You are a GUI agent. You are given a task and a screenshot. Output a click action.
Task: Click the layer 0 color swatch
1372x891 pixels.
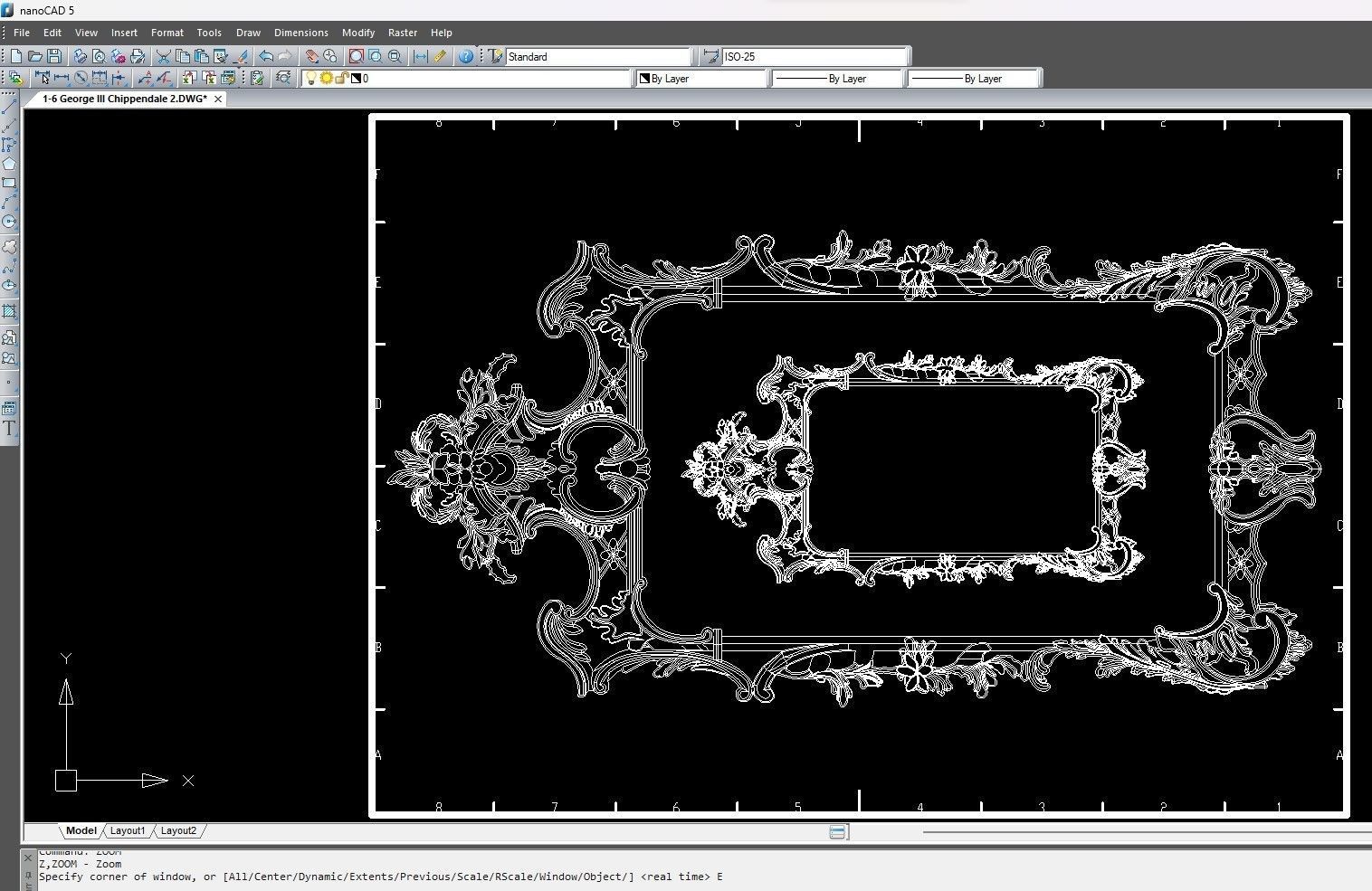click(357, 79)
